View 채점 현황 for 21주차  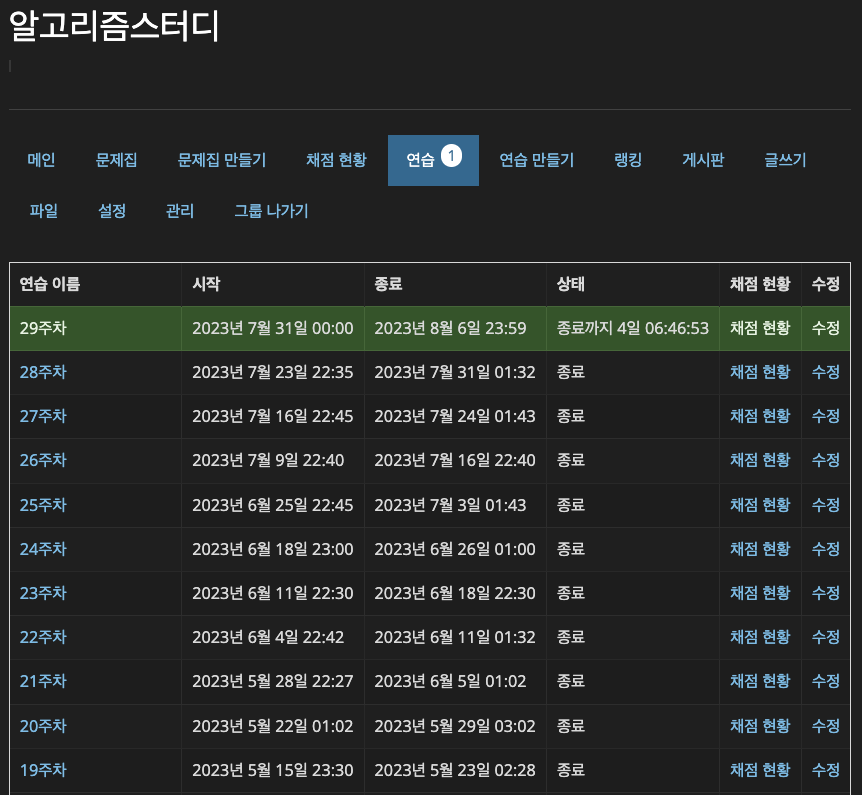(760, 681)
